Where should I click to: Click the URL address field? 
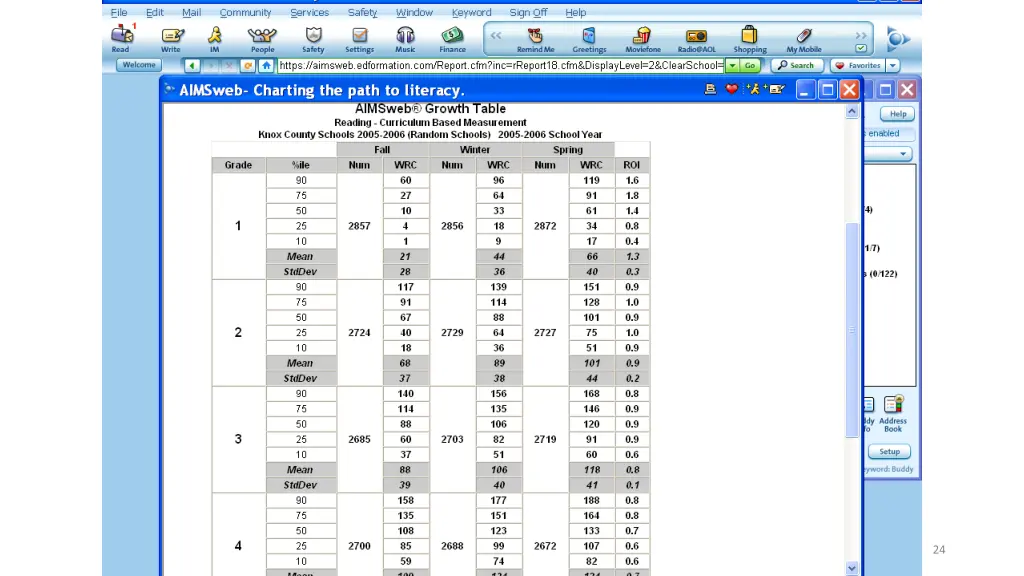pos(501,65)
